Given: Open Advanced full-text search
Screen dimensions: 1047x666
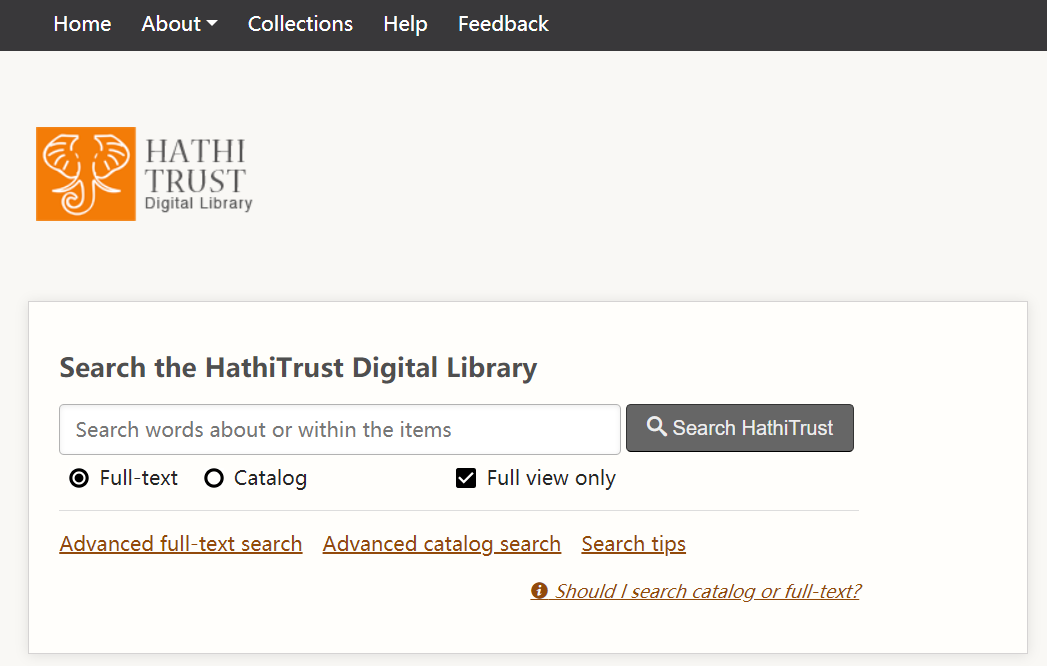Looking at the screenshot, I should 181,543.
